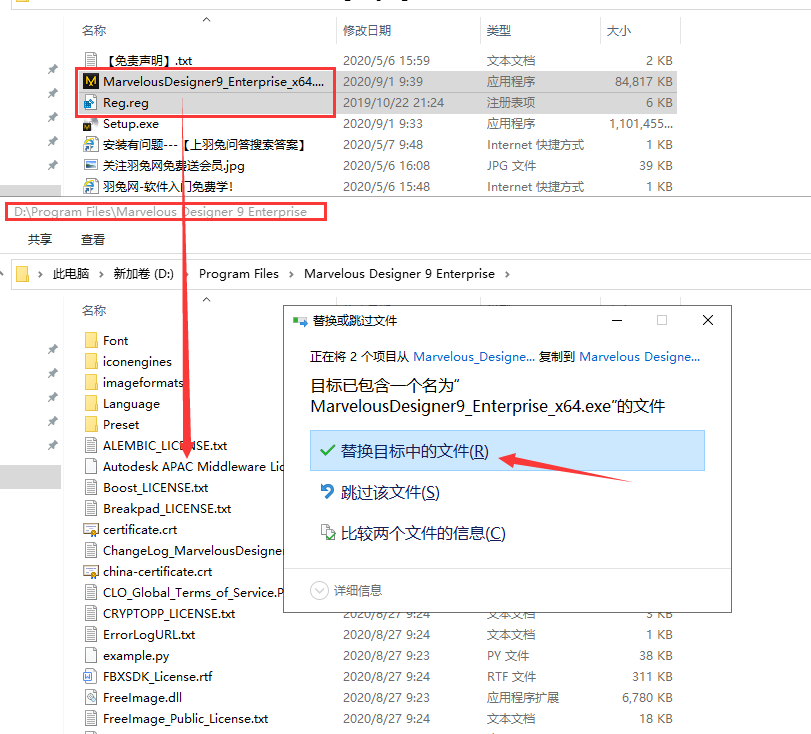
Task: Select the 【免责声明】.txt document icon
Action: 91,61
